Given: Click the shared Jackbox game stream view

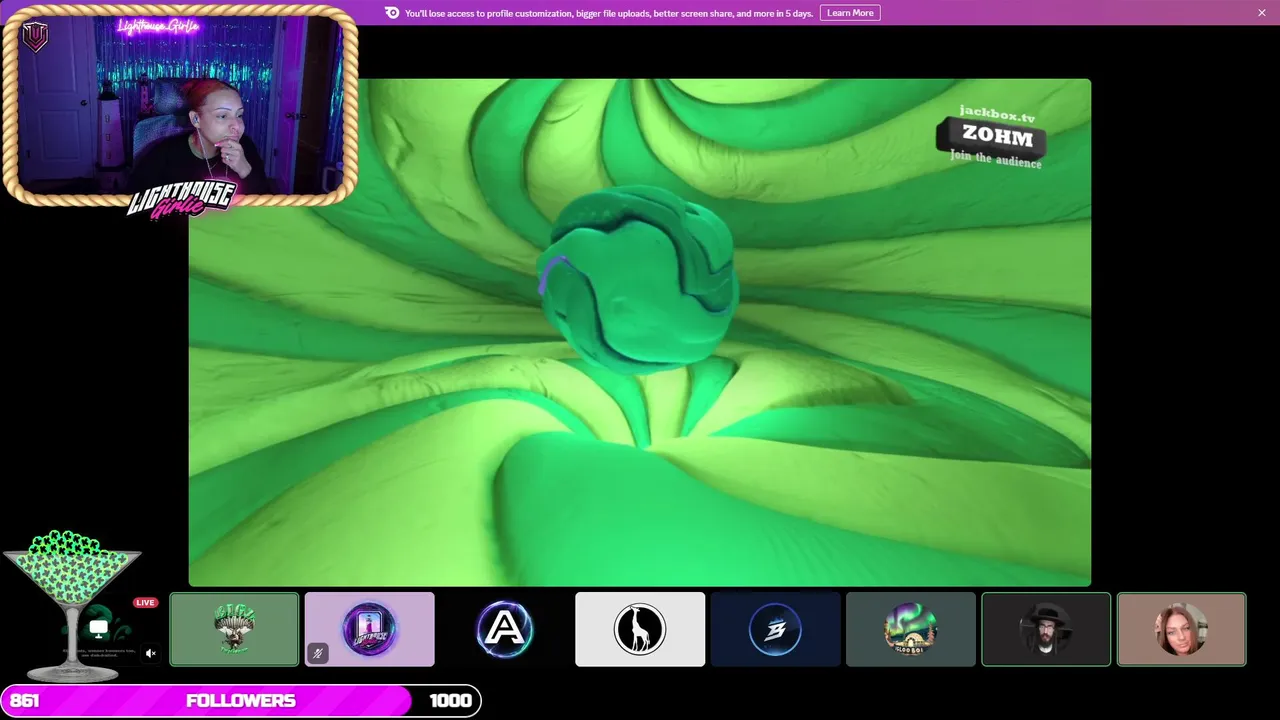Looking at the screenshot, I should (x=640, y=332).
